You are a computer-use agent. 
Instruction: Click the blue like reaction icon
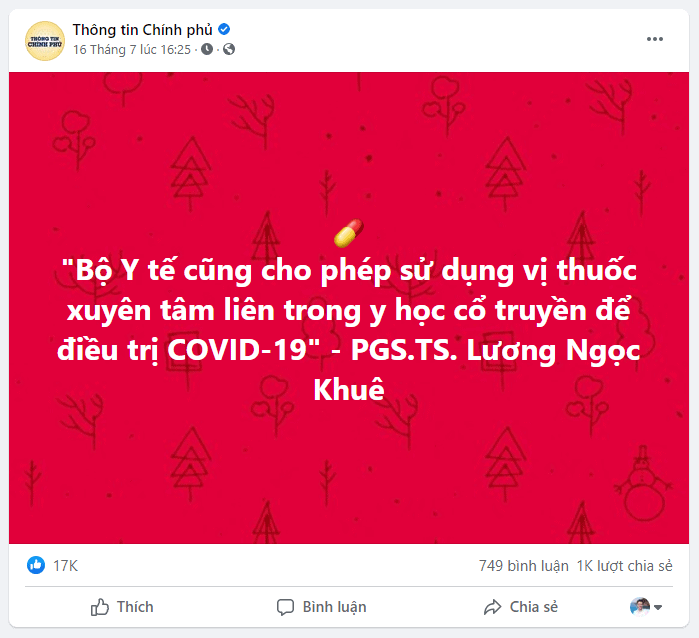coord(36,565)
